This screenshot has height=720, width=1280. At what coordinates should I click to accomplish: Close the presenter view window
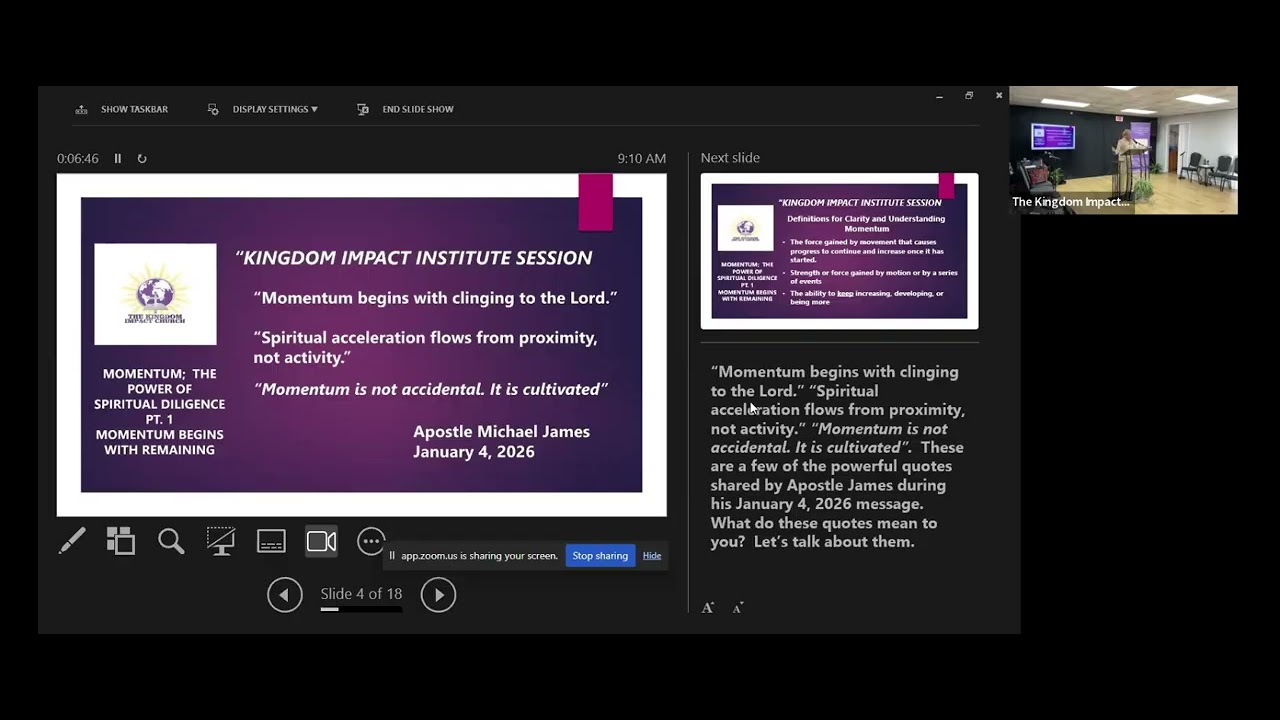click(x=999, y=96)
